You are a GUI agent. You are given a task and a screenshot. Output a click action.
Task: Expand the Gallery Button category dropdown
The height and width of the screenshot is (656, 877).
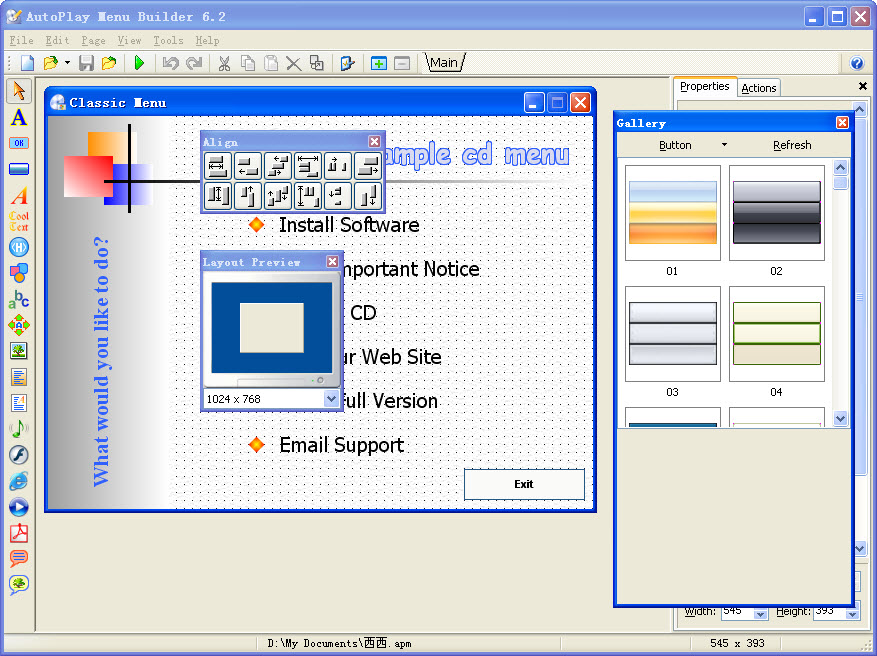click(724, 145)
